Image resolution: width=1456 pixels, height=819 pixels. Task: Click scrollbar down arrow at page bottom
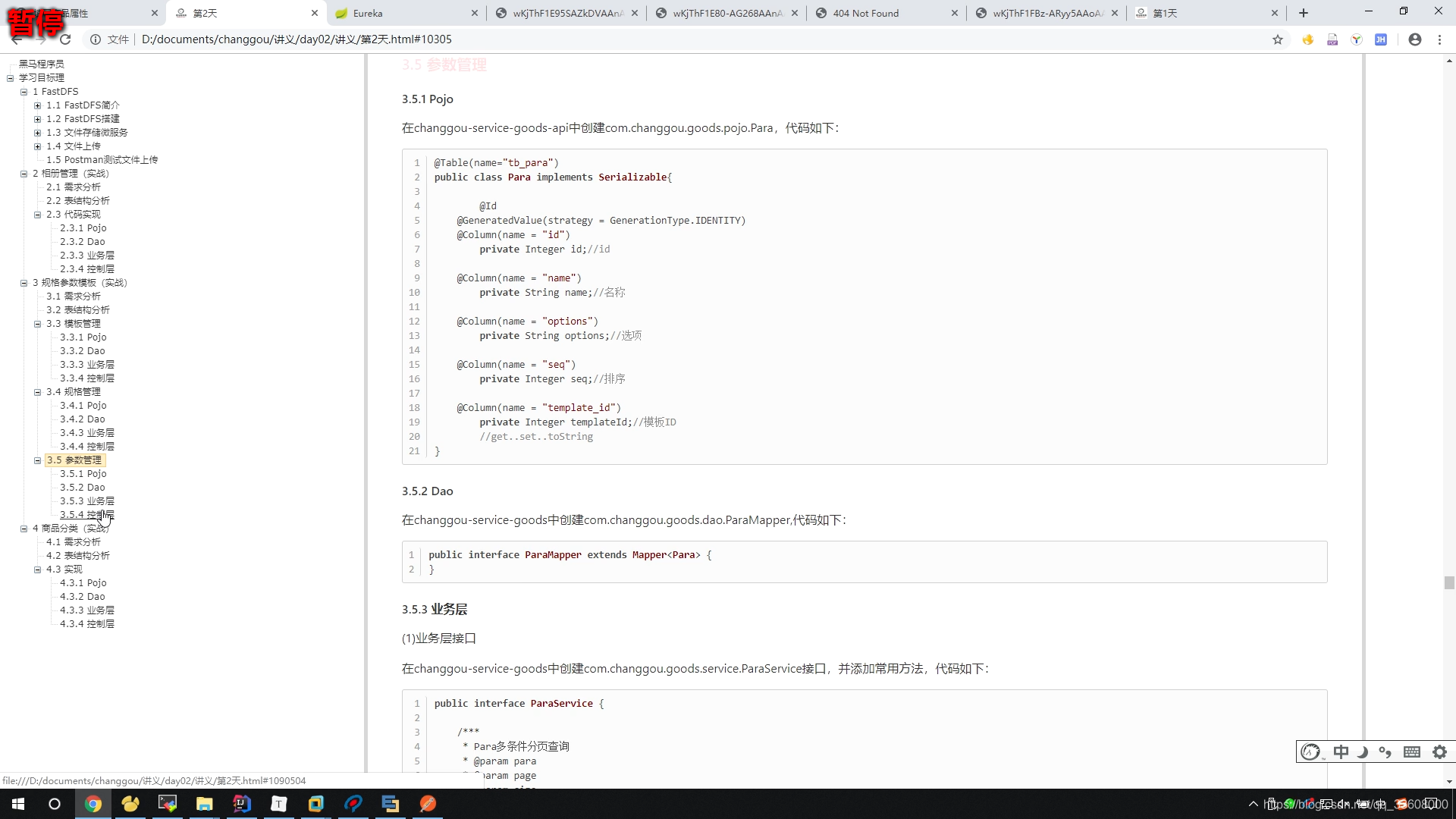click(x=1449, y=781)
